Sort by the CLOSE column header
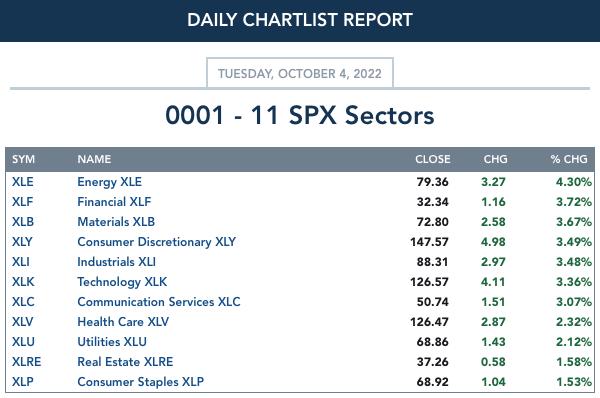Screen dimensions: 600x398 [x=433, y=159]
